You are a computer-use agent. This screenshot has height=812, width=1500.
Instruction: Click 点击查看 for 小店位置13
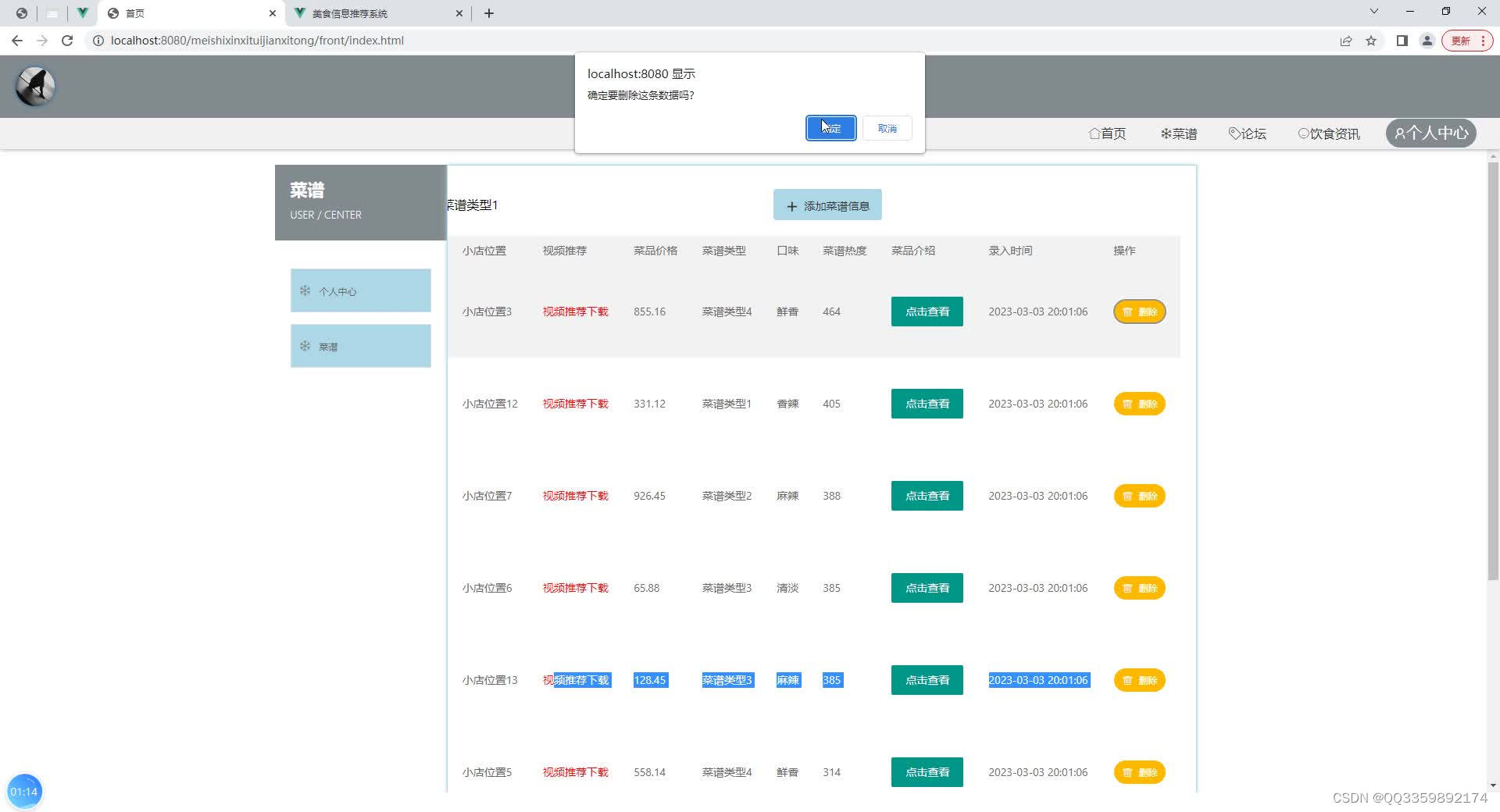pyautogui.click(x=927, y=680)
